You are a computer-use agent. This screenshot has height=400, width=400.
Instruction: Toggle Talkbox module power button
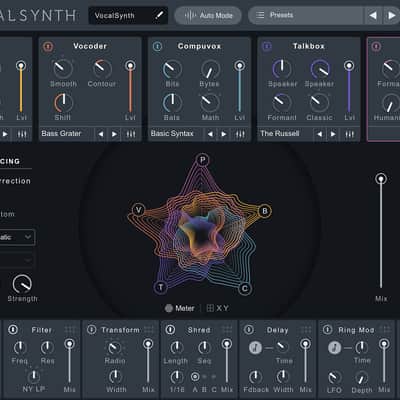267,46
